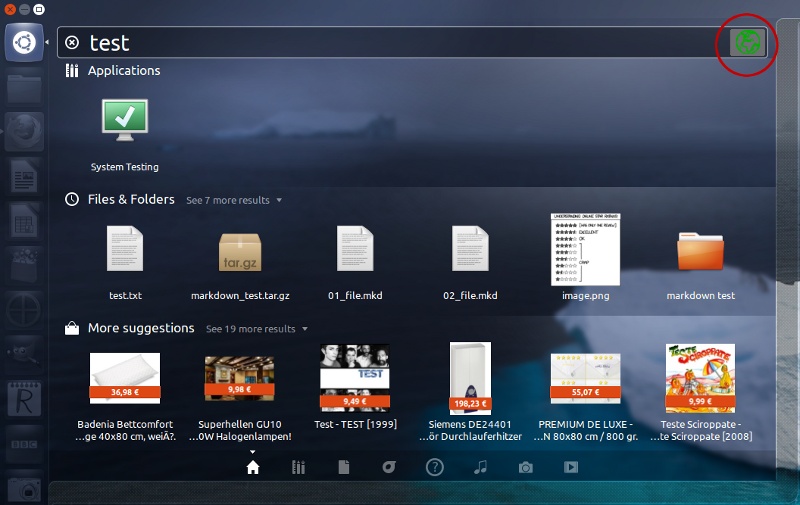Expand See 19 more results suggestions

[256, 328]
